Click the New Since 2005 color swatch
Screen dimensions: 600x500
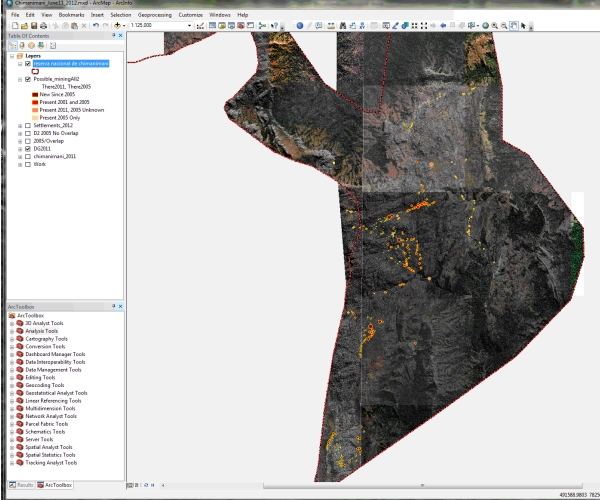click(34, 94)
